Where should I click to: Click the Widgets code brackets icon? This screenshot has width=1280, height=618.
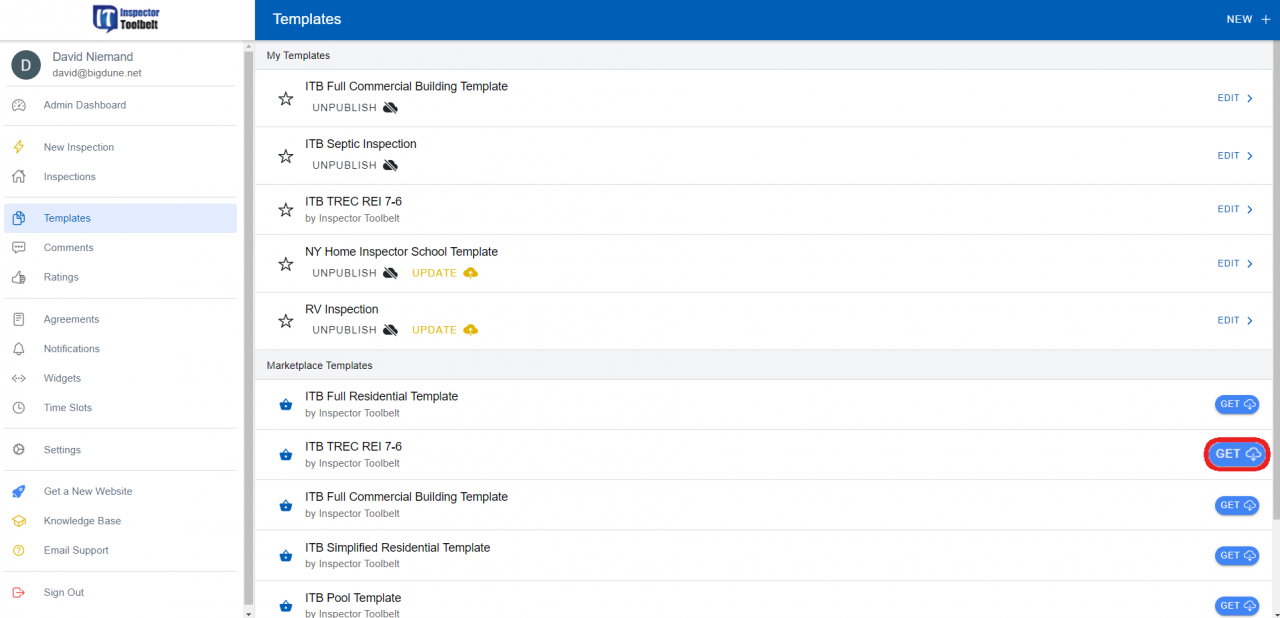(x=20, y=378)
